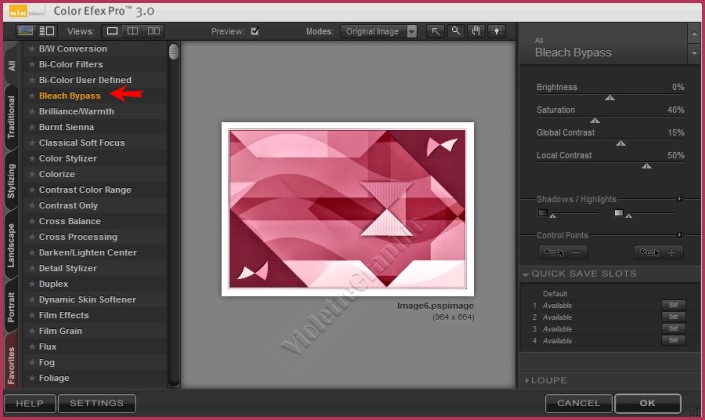
Task: Toggle the Preview checkbox
Action: point(254,31)
